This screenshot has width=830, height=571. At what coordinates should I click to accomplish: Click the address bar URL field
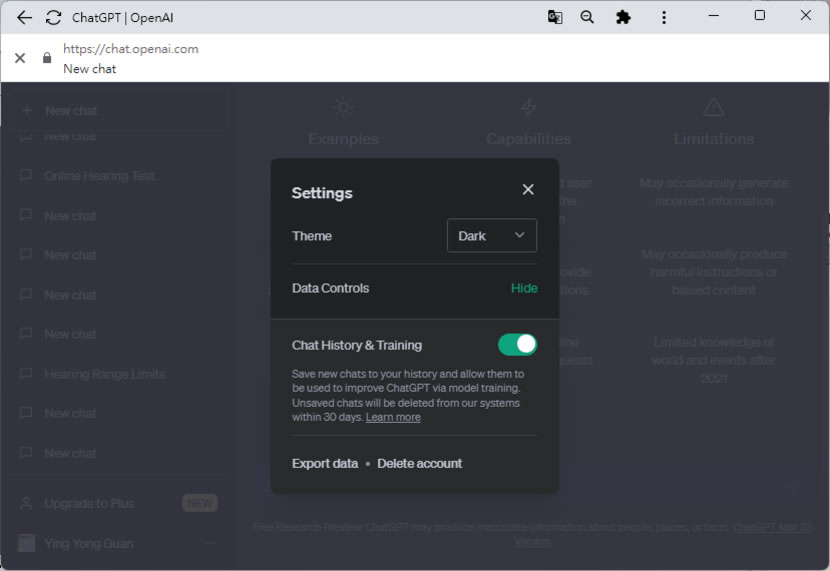click(130, 49)
